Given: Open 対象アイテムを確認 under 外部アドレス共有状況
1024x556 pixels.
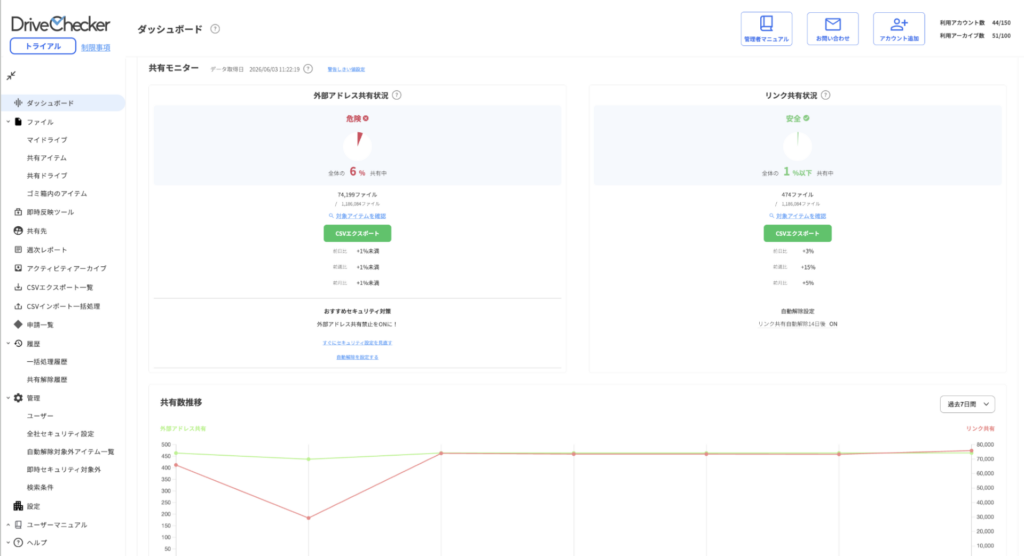Looking at the screenshot, I should point(357,216).
